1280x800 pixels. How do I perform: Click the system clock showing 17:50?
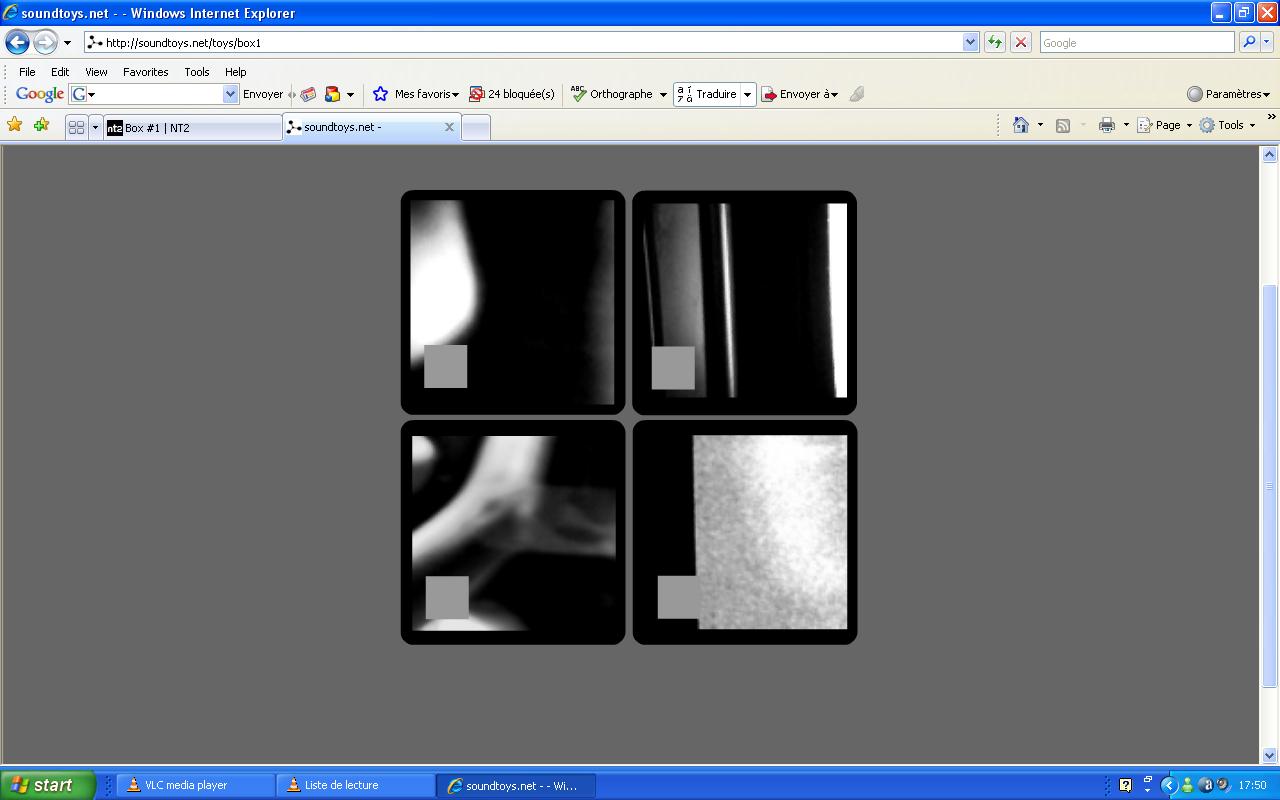click(1252, 785)
